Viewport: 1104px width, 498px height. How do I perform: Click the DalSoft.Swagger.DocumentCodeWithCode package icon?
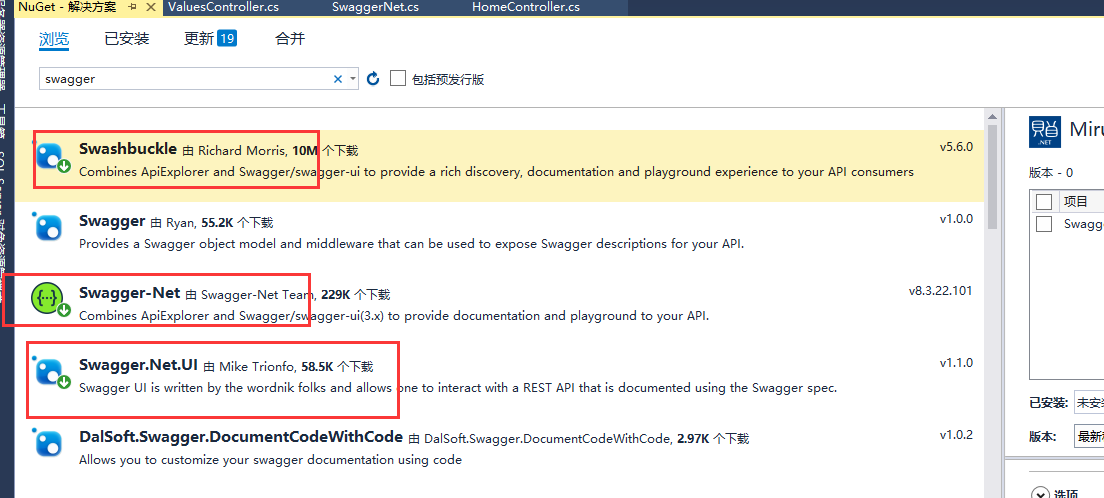pyautogui.click(x=50, y=444)
